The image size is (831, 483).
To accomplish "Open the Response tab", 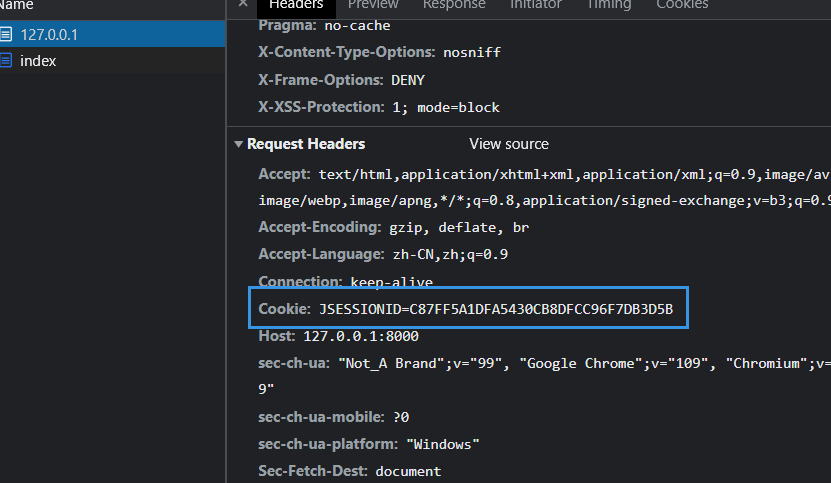I will point(454,5).
